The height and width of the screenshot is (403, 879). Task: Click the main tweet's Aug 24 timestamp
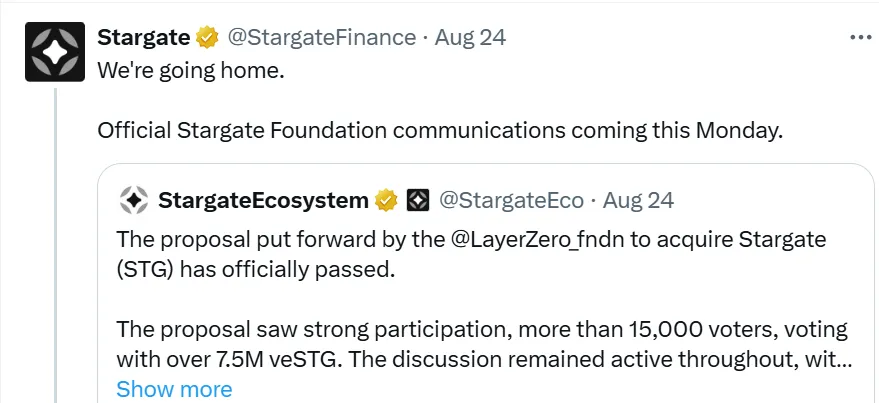(471, 38)
